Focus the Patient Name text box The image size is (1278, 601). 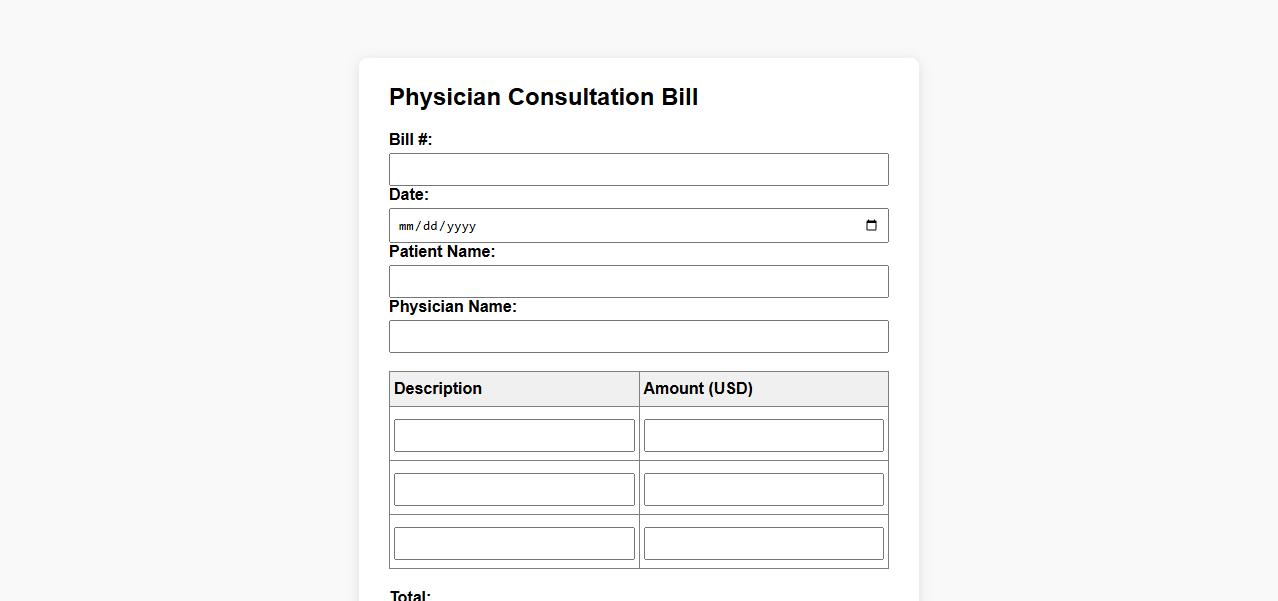pos(638,282)
